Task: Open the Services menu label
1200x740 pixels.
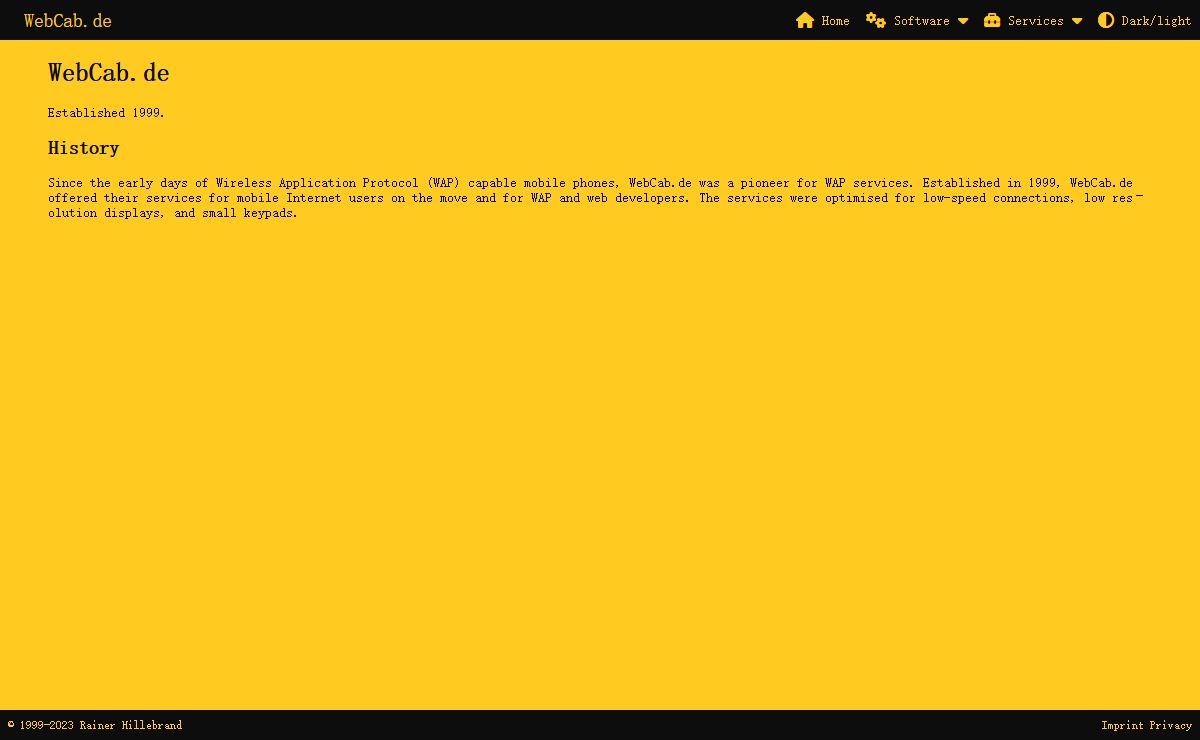Action: tap(1035, 21)
